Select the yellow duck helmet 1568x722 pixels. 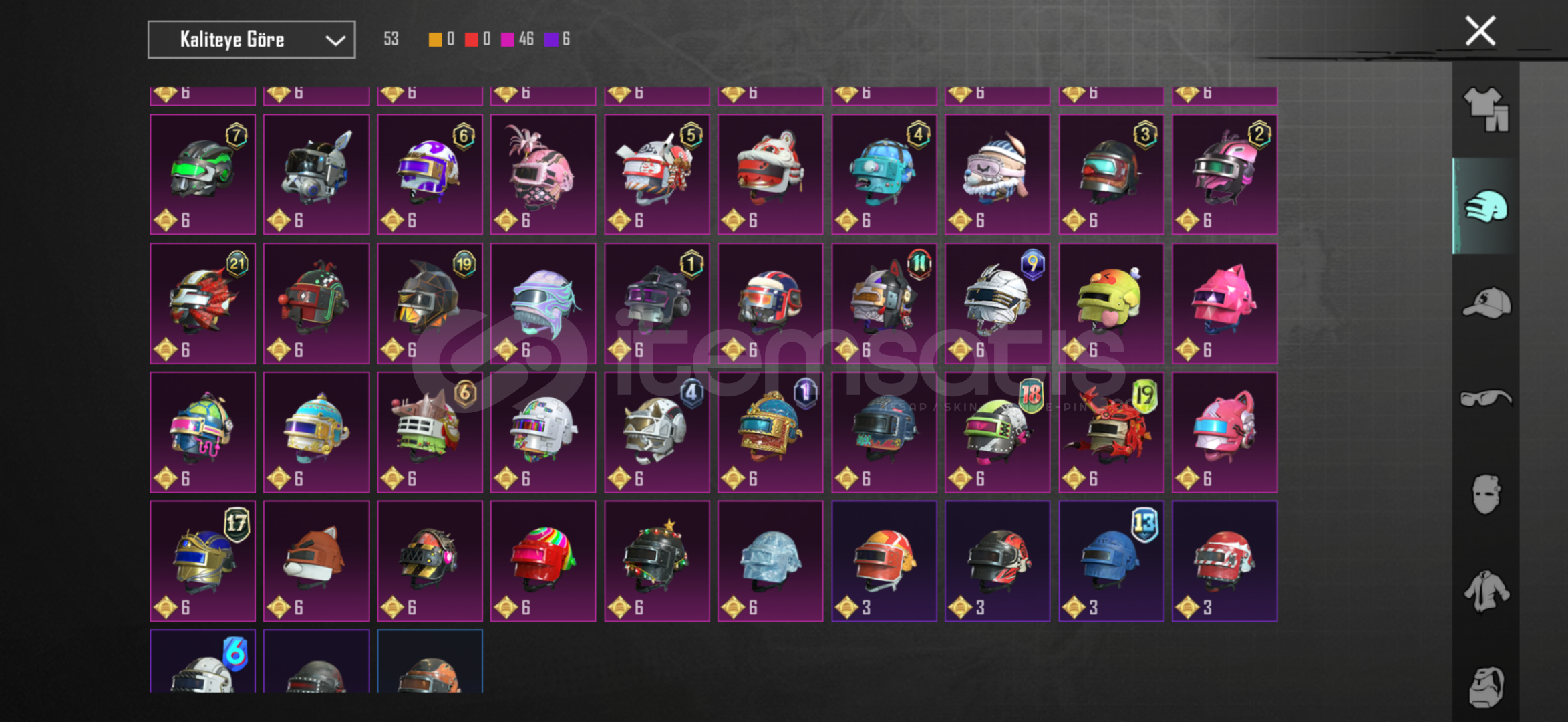[x=1111, y=303]
